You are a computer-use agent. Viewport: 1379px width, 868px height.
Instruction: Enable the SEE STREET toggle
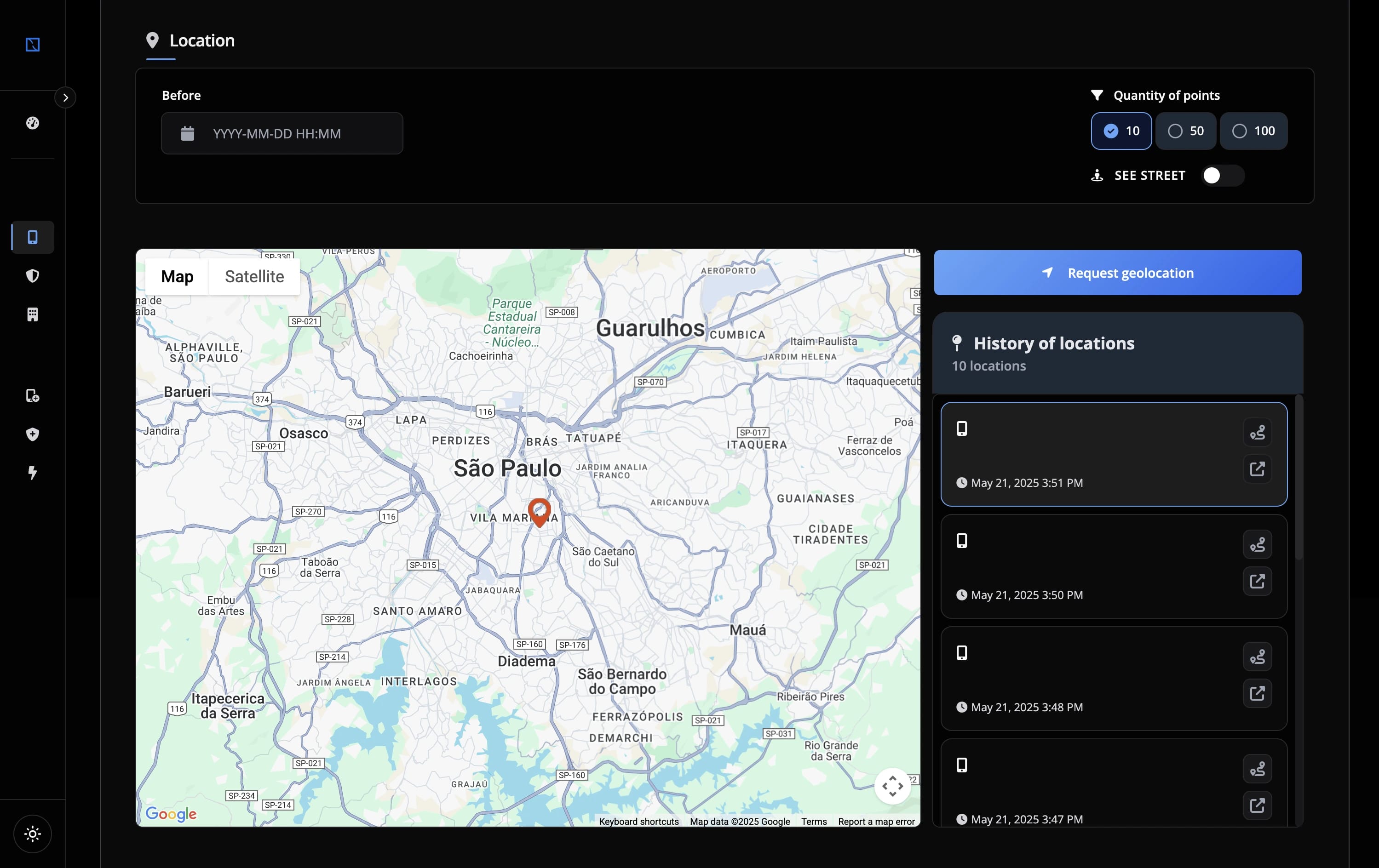(1222, 176)
